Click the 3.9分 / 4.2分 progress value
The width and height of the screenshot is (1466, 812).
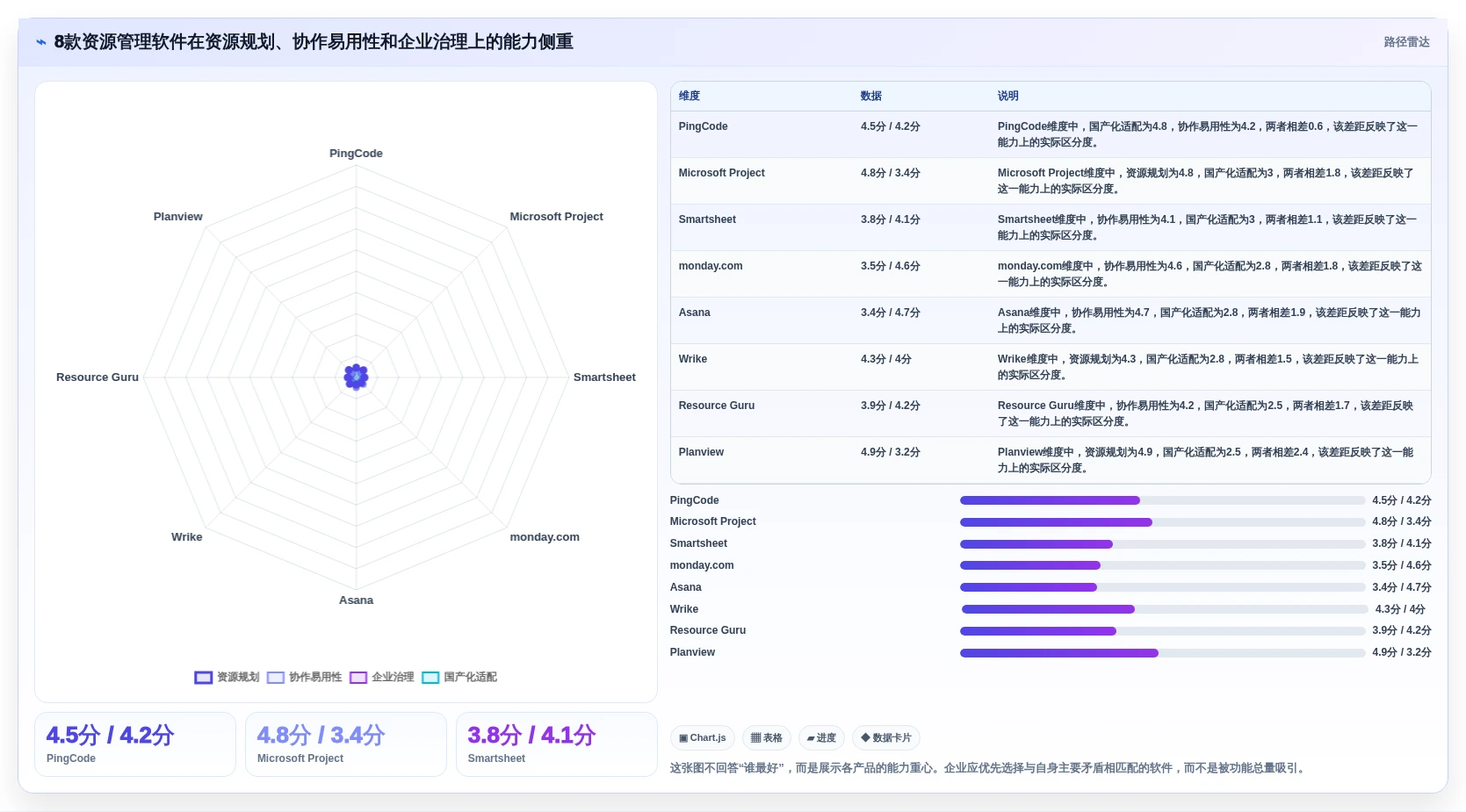click(1402, 630)
